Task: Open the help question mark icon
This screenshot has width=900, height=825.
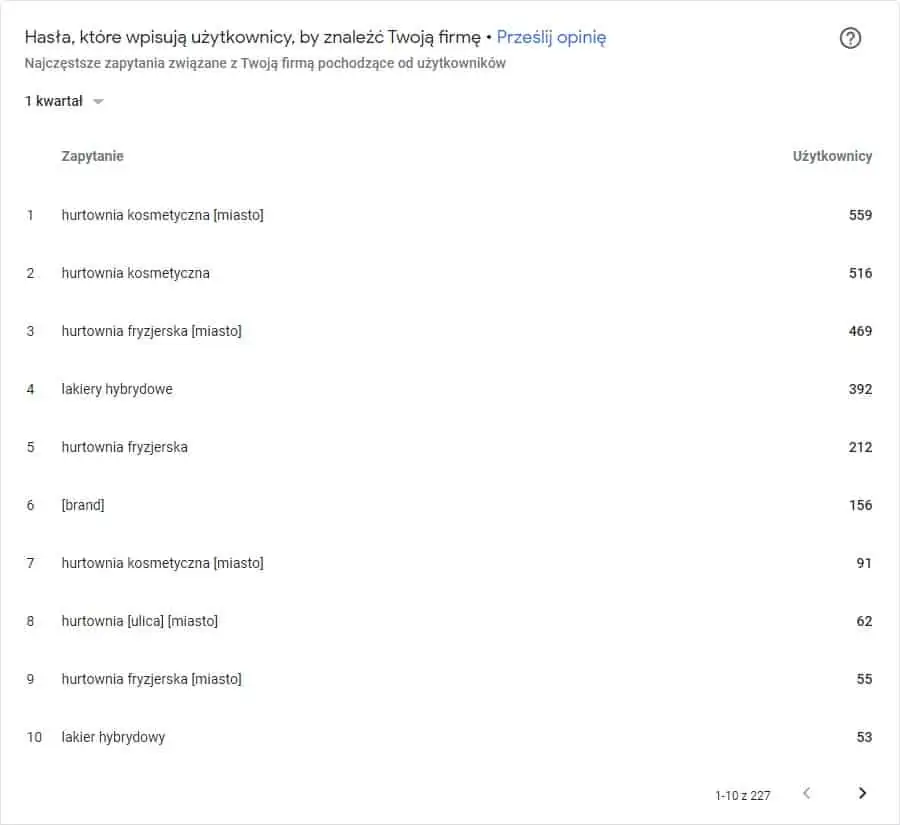Action: 850,38
